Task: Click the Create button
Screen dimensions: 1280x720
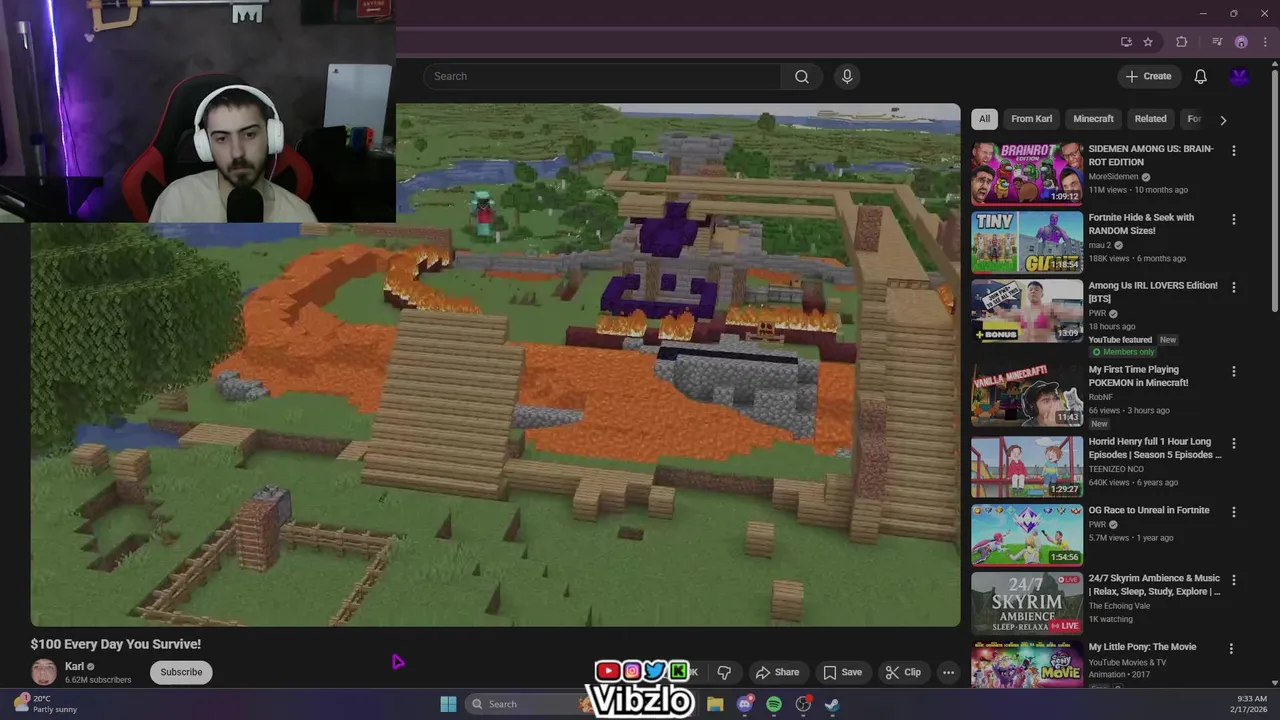Action: click(1148, 76)
